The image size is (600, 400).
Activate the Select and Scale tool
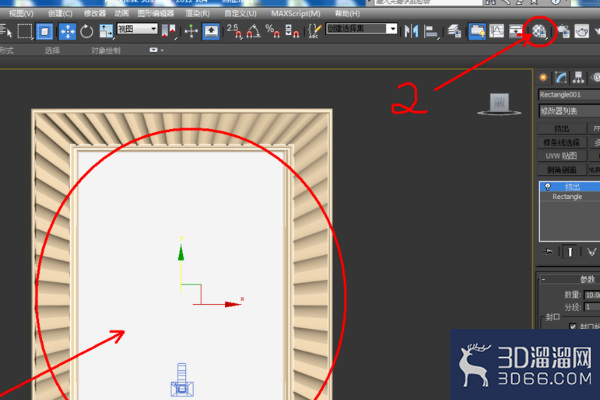(x=106, y=31)
